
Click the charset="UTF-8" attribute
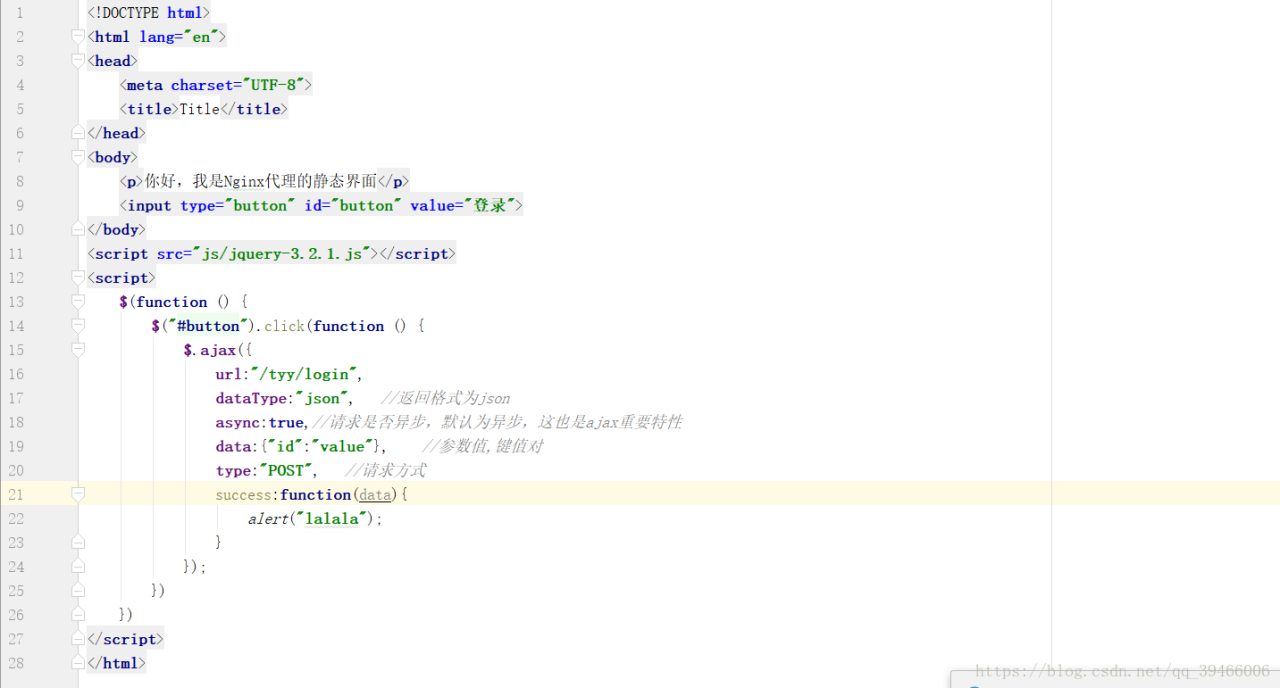tap(238, 85)
